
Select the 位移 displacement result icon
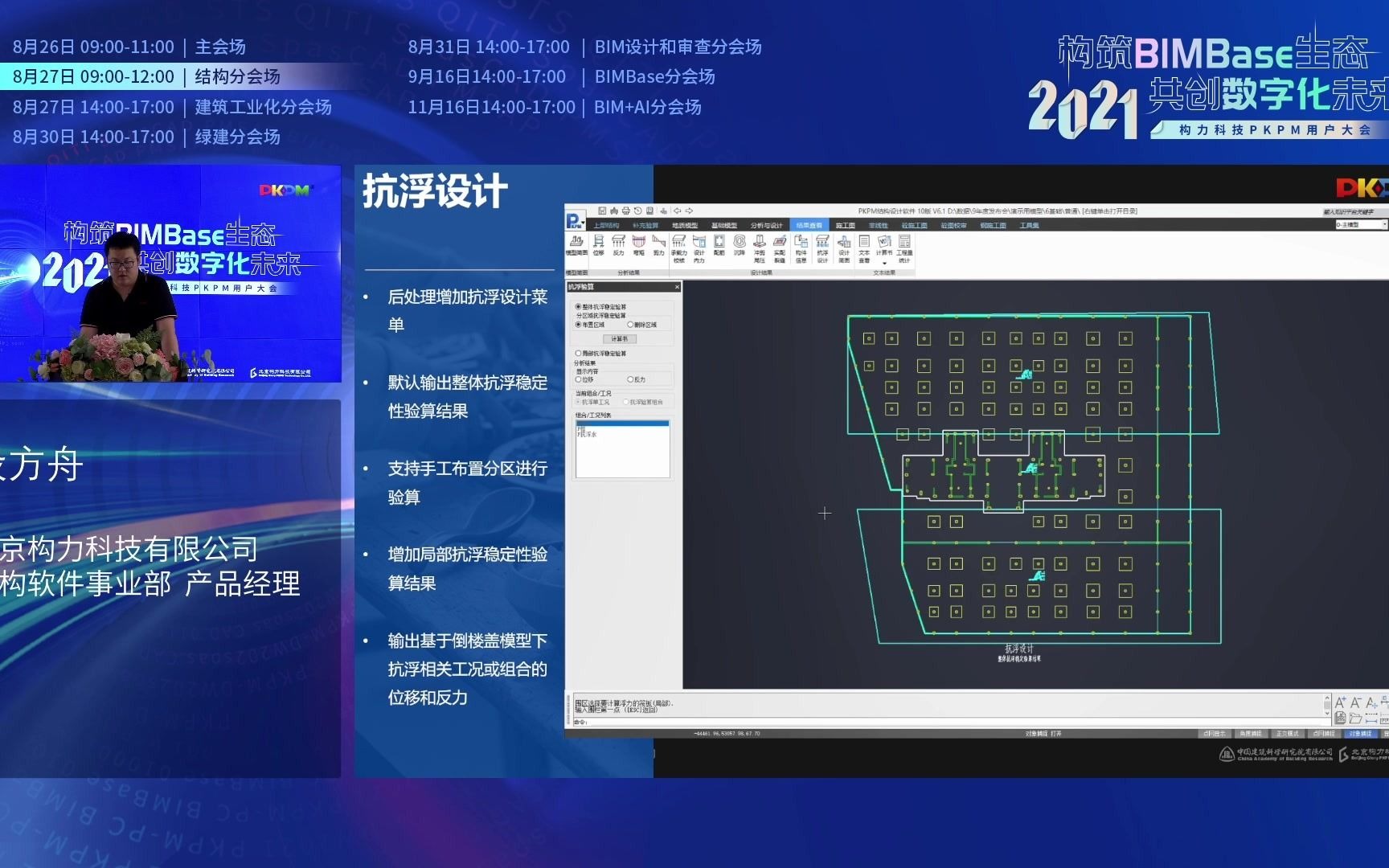[598, 247]
